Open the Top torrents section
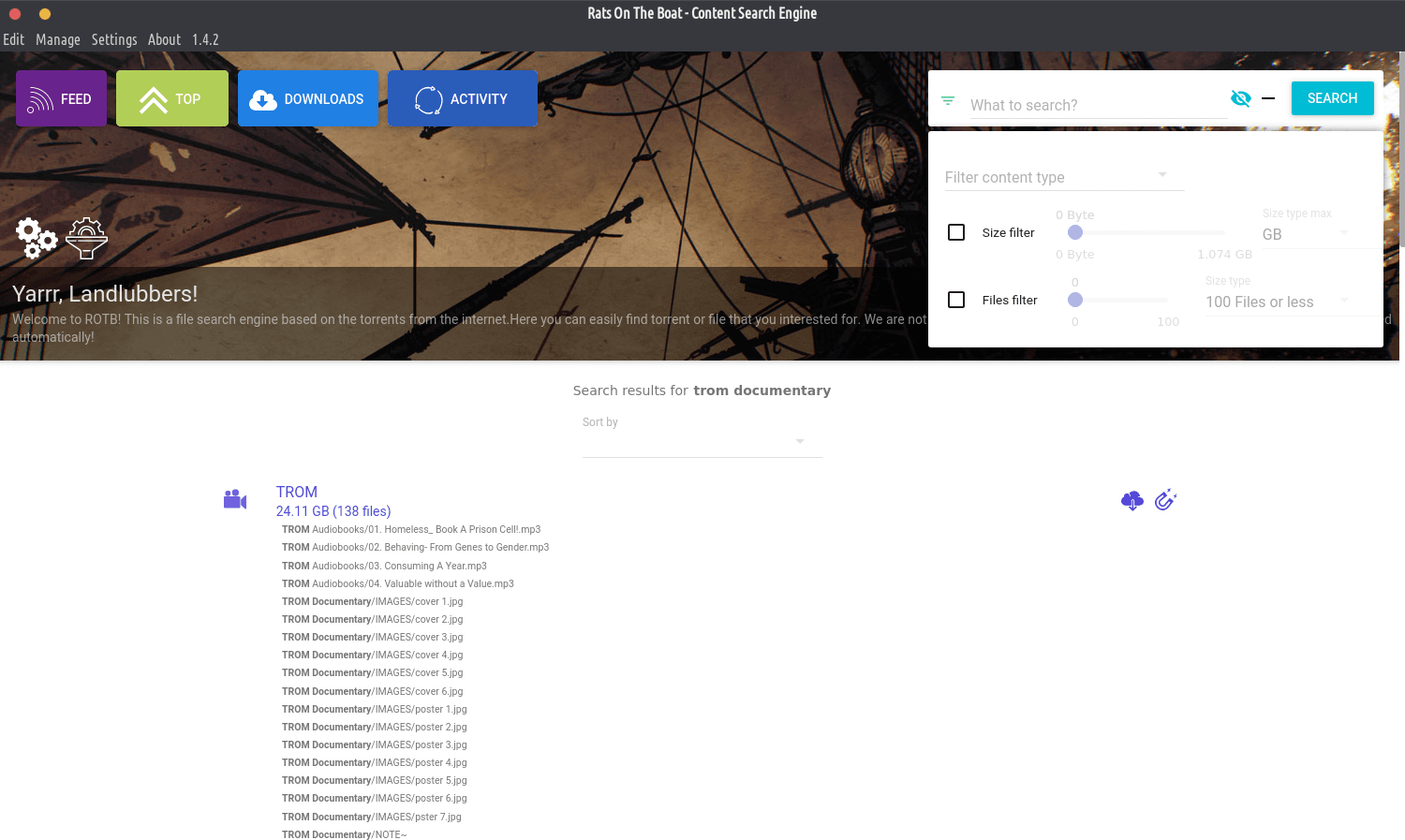1405x840 pixels. (x=171, y=98)
